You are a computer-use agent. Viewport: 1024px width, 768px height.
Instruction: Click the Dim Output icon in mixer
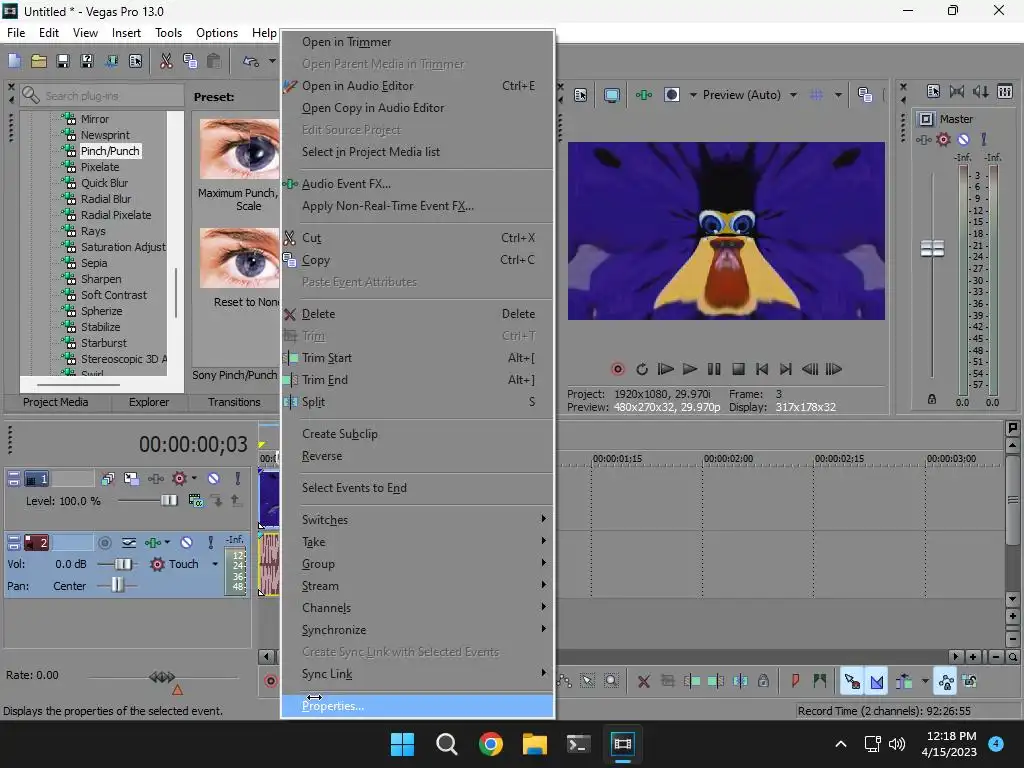pos(980,91)
